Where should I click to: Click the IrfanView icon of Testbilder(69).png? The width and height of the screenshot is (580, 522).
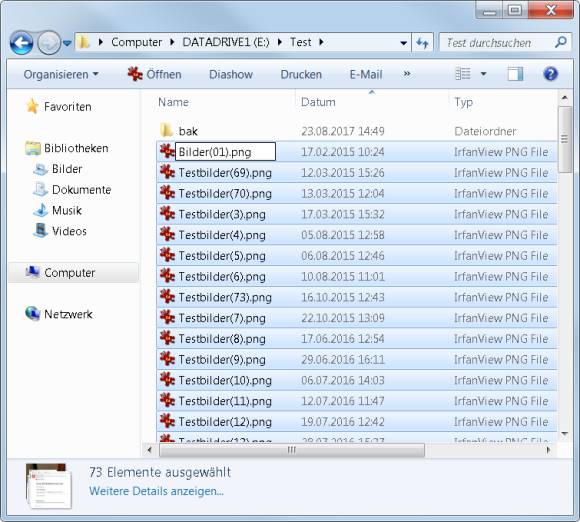(167, 172)
